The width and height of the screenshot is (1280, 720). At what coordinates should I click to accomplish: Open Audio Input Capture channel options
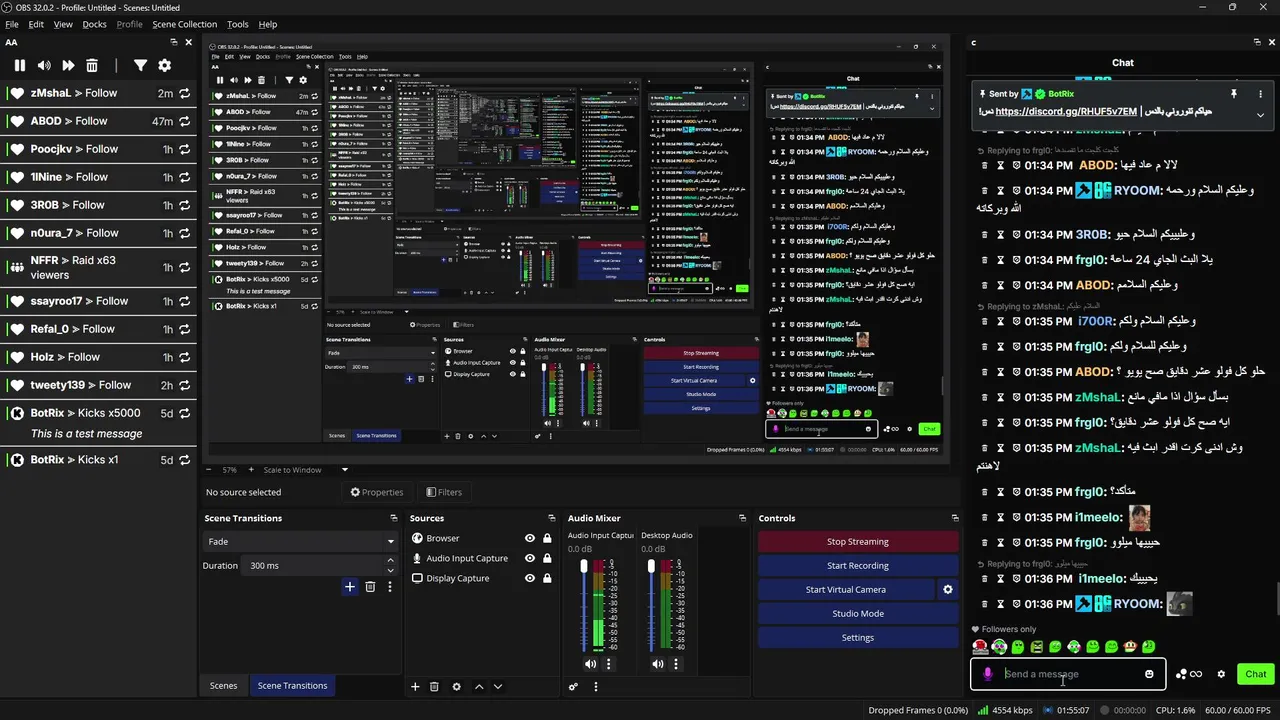click(x=608, y=664)
